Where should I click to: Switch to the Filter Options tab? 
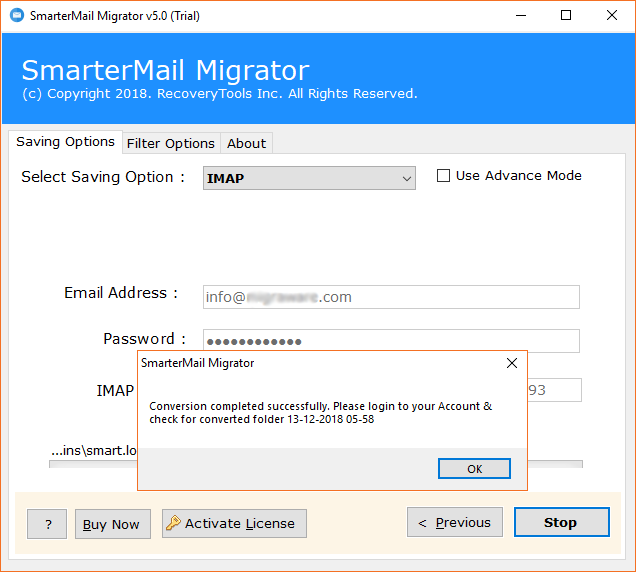[171, 144]
